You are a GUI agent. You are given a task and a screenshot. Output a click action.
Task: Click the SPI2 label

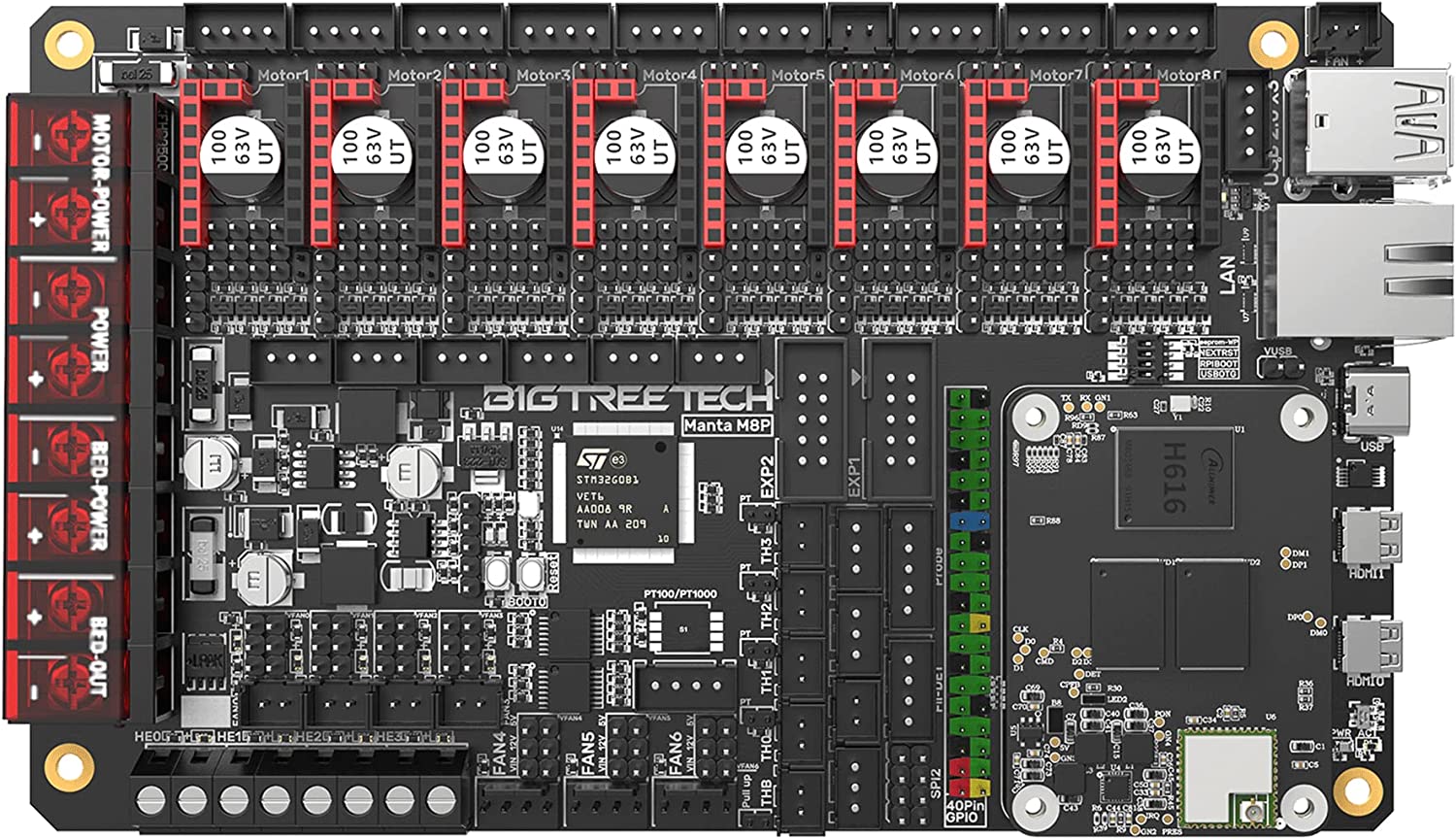point(936,784)
